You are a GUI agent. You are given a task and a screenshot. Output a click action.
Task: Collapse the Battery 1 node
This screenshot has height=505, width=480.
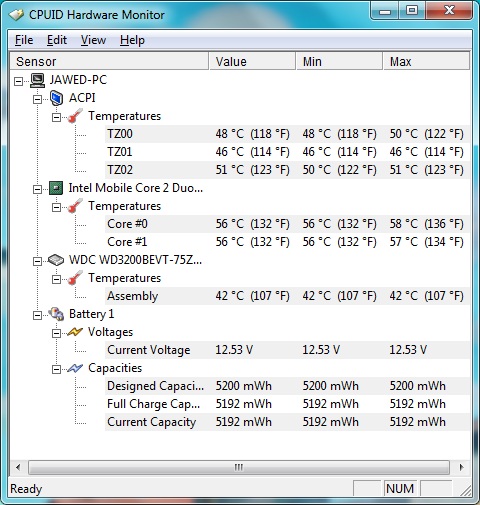click(37, 315)
